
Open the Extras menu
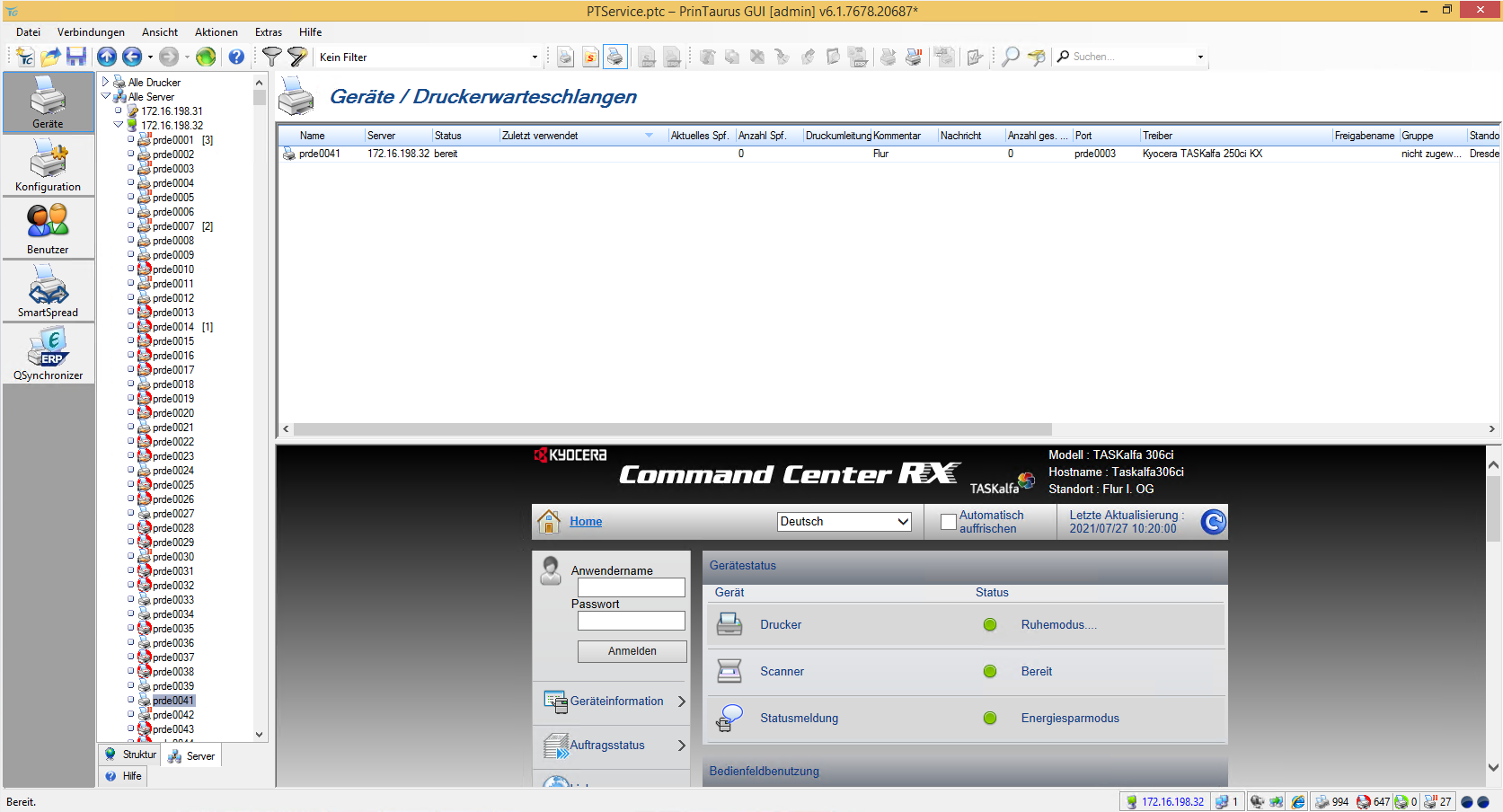[269, 32]
